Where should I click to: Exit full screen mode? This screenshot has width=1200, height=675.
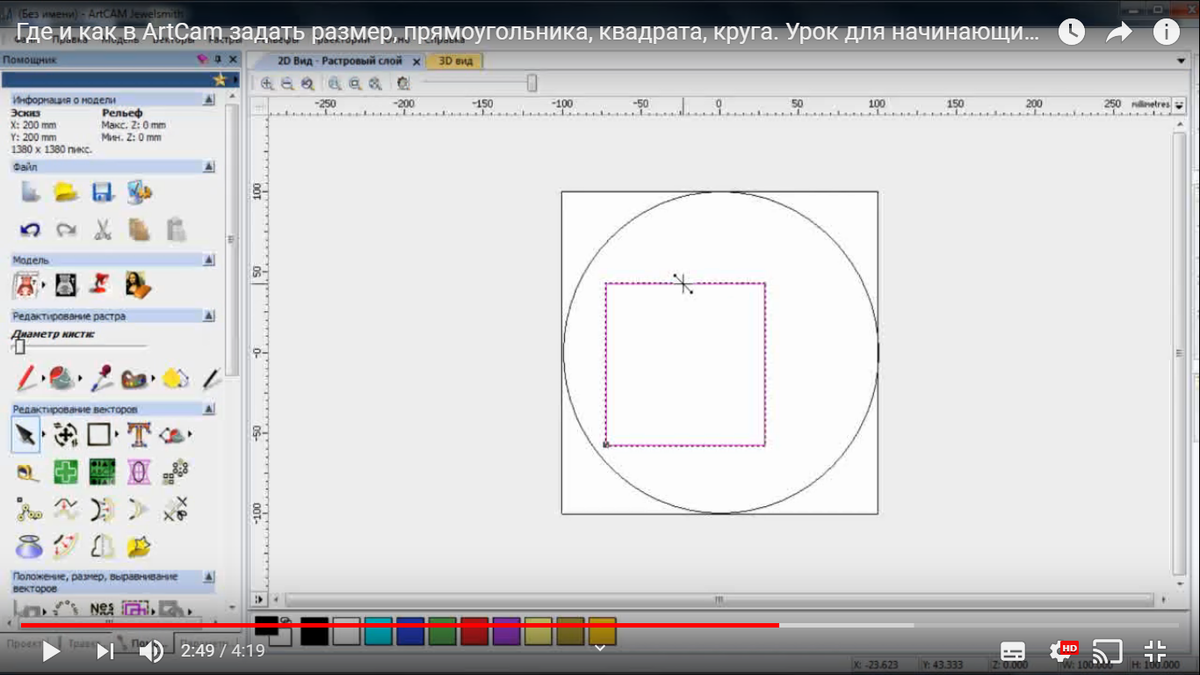tap(1154, 652)
